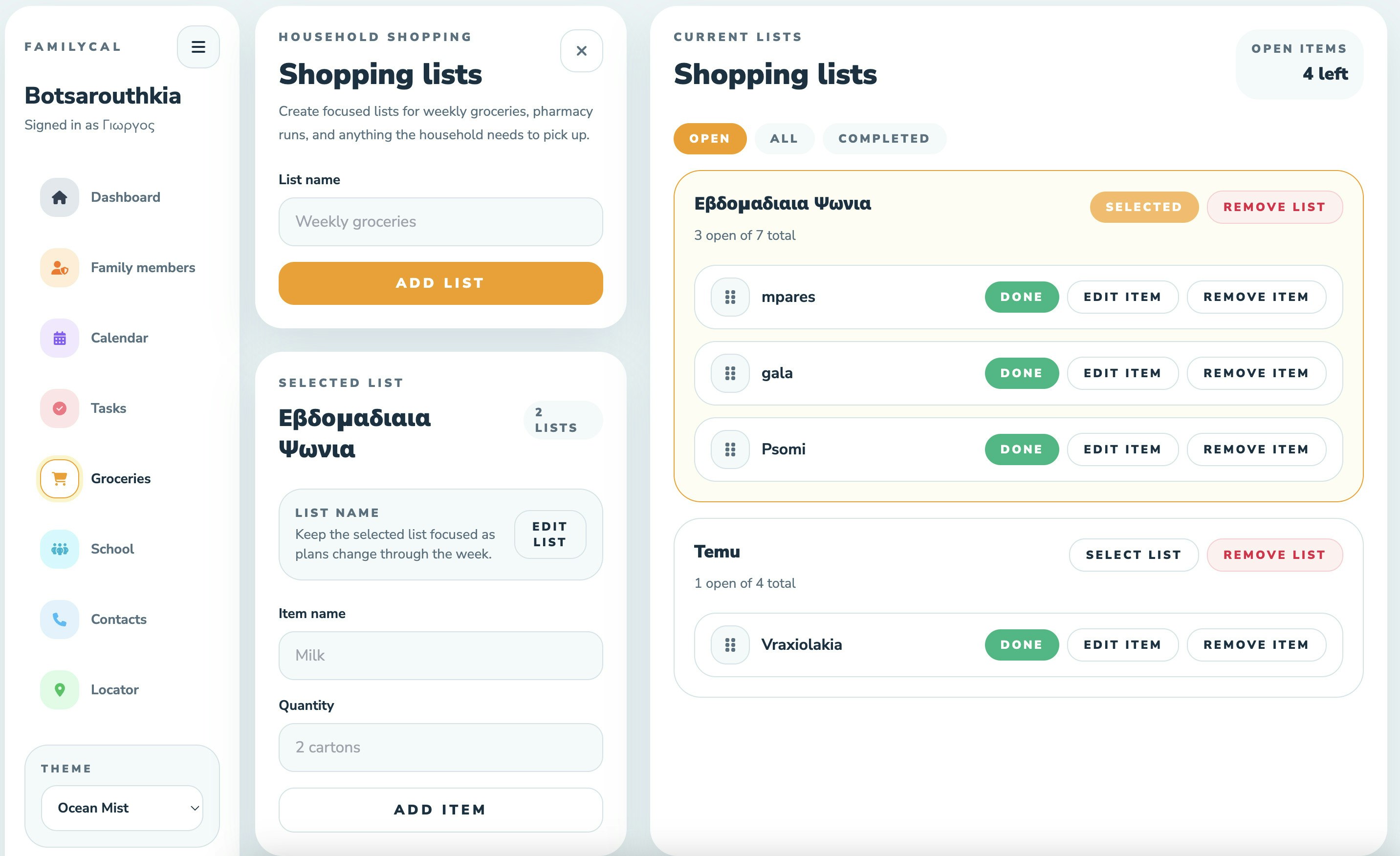
Task: Grab drag handle for mpares item
Action: point(730,297)
